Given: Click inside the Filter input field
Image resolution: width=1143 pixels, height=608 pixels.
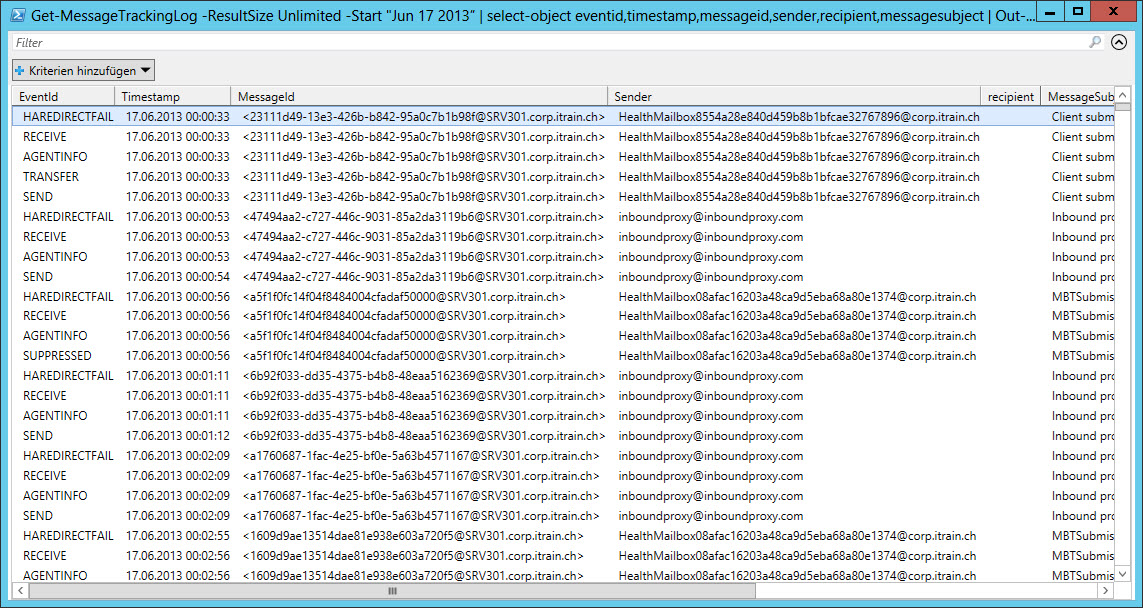Looking at the screenshot, I should tap(400, 43).
